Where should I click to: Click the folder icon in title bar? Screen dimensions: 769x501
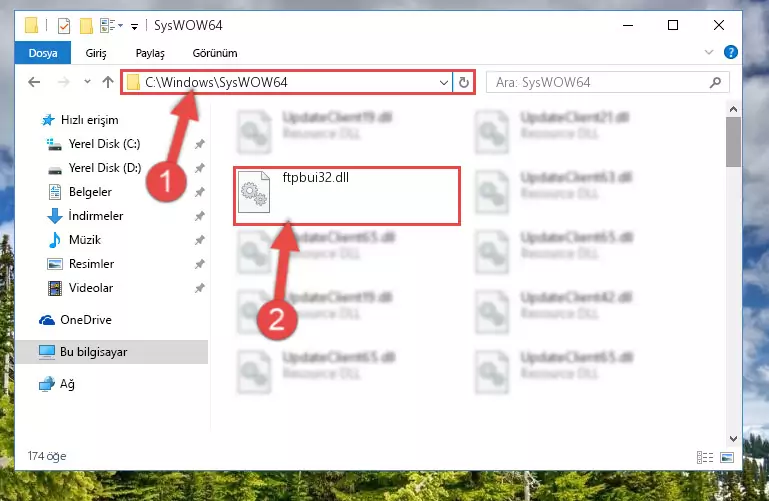31,25
